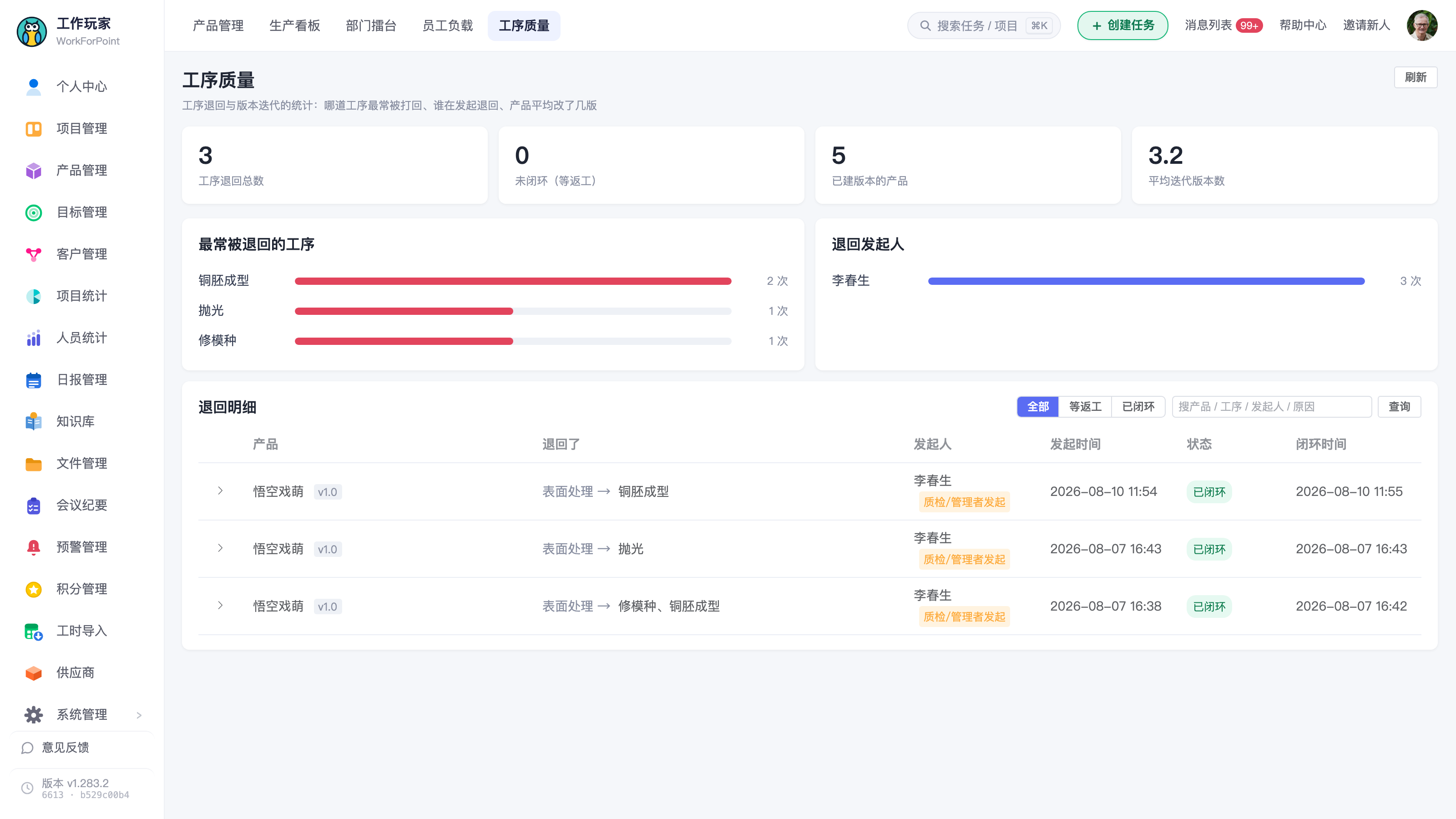Click the 系统管理 gear icon
Image resolution: width=1456 pixels, height=819 pixels.
coord(33,714)
